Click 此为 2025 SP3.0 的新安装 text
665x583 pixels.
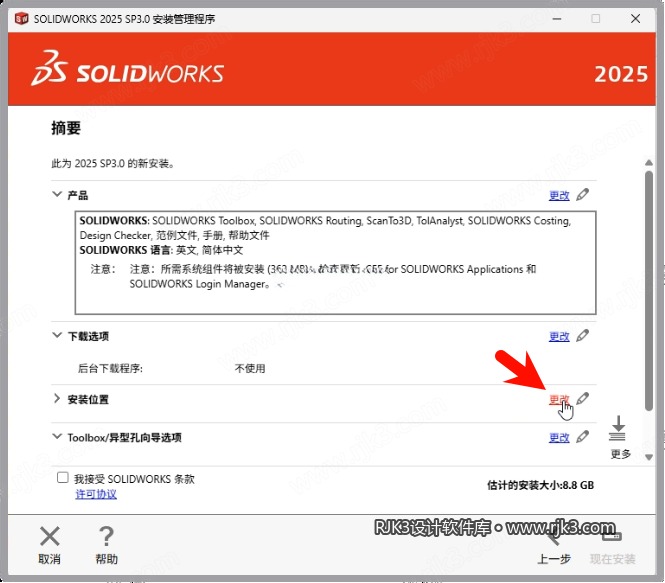[x=113, y=163]
